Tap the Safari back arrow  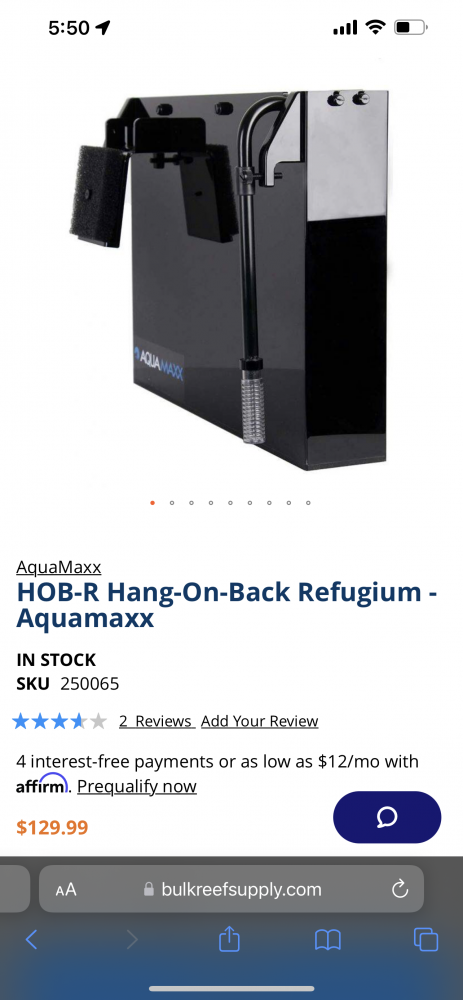click(x=31, y=939)
